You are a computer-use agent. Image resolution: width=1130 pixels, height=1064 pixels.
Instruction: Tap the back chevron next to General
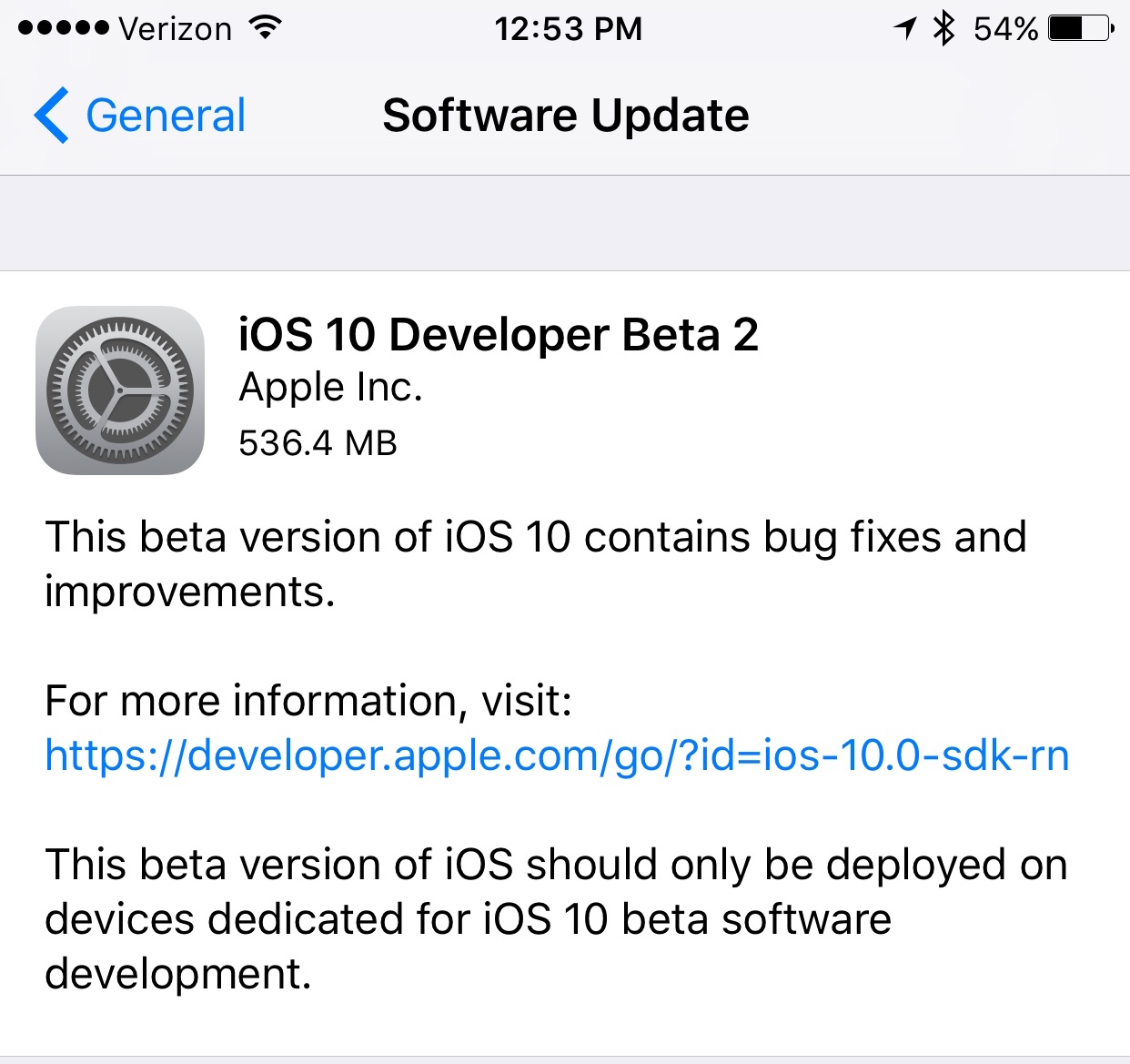point(52,116)
